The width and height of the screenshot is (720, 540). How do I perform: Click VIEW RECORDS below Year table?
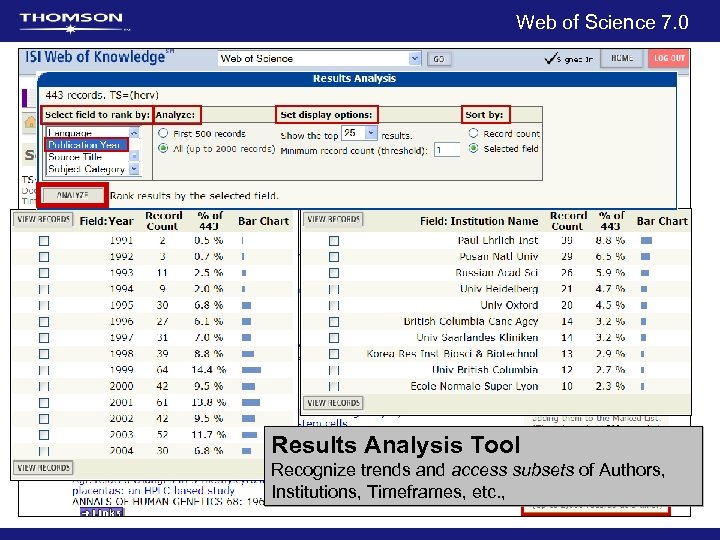pyautogui.click(x=43, y=468)
